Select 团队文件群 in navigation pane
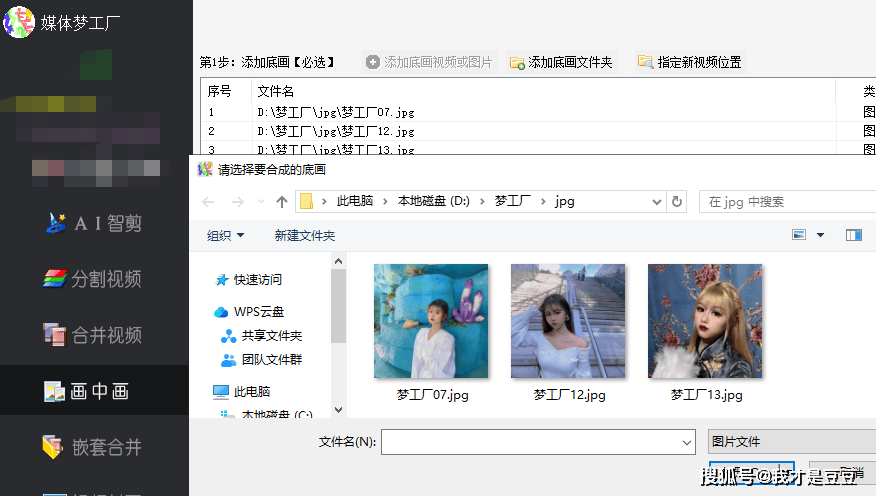This screenshot has height=496, width=876. [261, 360]
